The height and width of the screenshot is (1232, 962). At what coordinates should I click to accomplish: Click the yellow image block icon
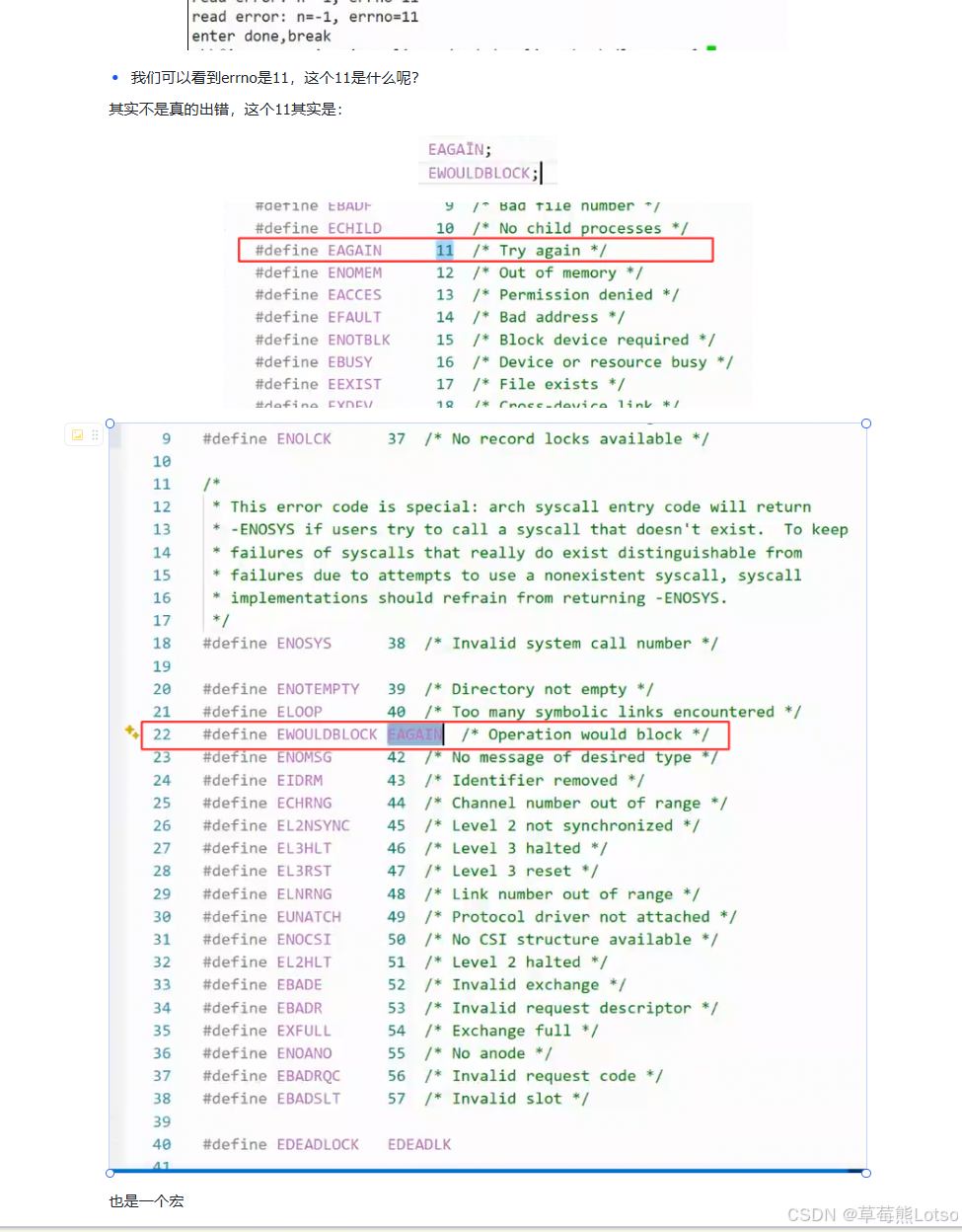tap(78, 434)
